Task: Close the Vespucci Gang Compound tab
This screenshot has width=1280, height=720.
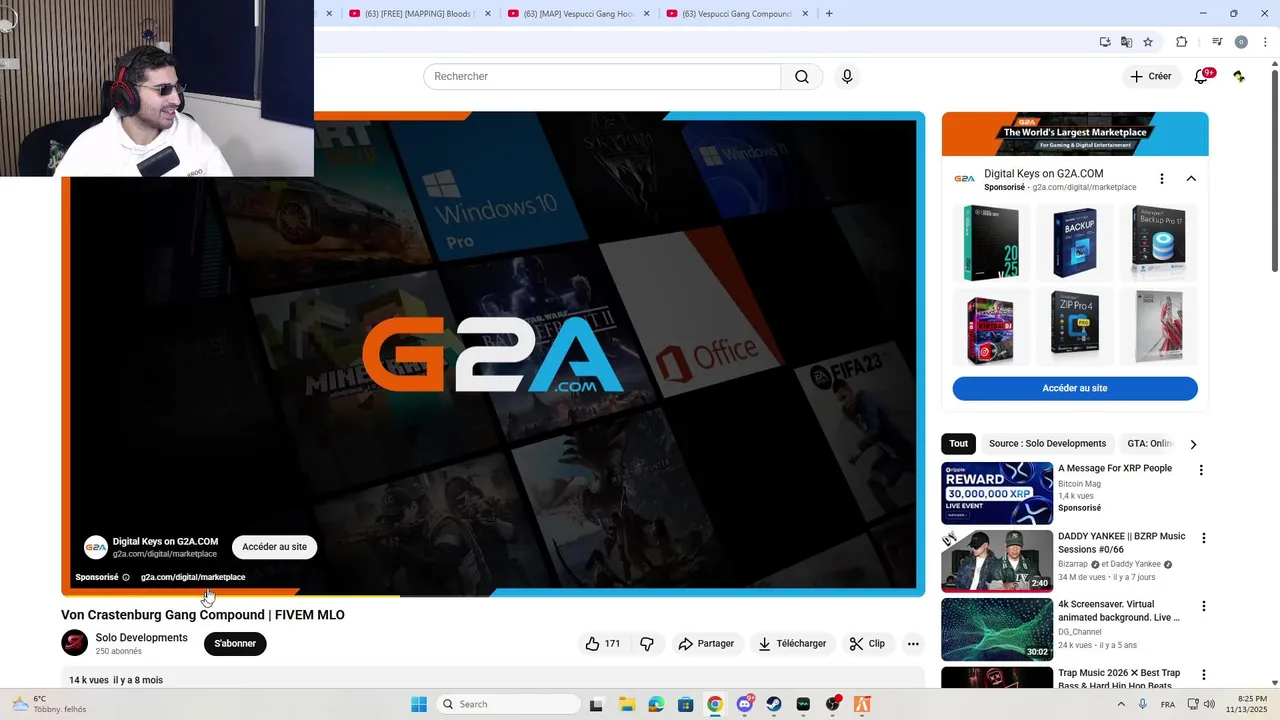Action: point(806,14)
